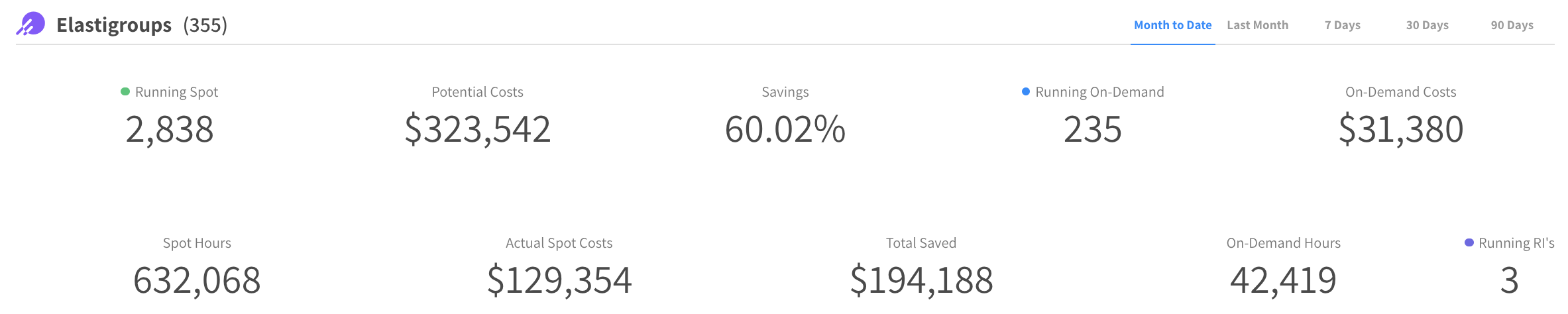The height and width of the screenshot is (314, 1568).
Task: Click the purple Running RI's indicator dot
Action: coord(1469,242)
